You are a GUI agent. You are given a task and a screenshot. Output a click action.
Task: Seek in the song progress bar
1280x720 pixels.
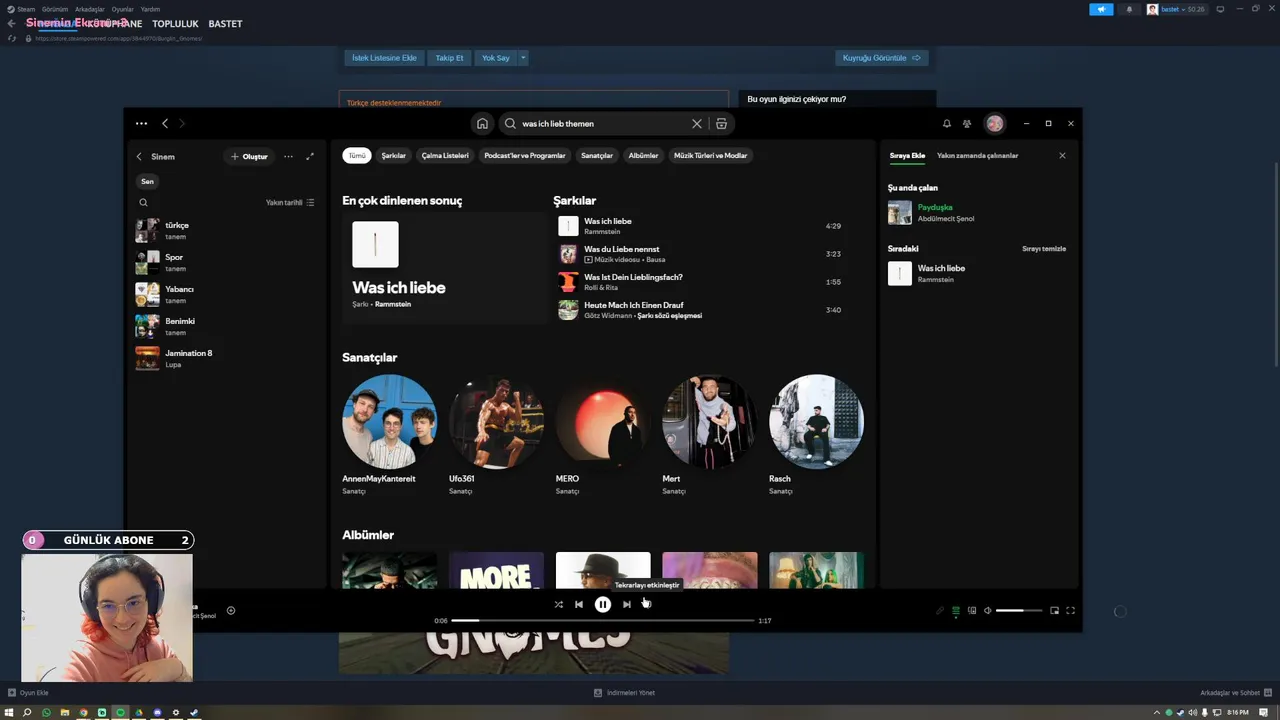603,621
